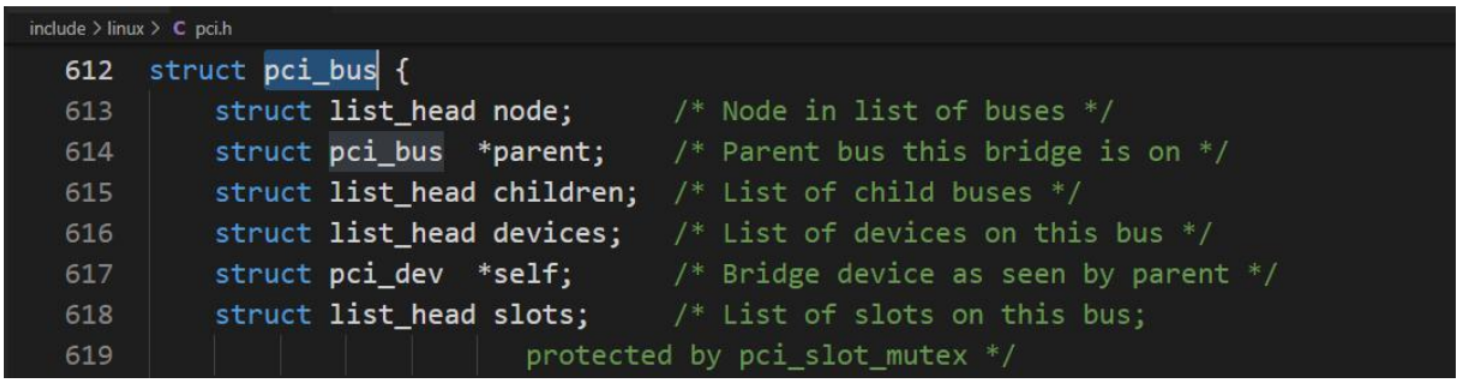Click line number 612 in the gutter

point(88,71)
